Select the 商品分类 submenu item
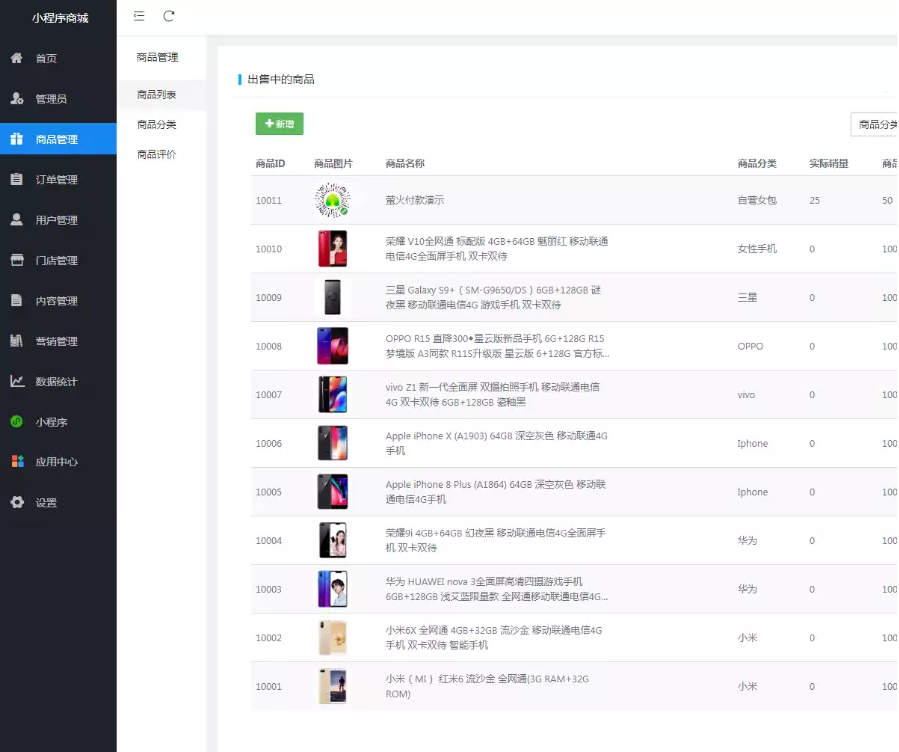The image size is (899, 752). tap(157, 125)
